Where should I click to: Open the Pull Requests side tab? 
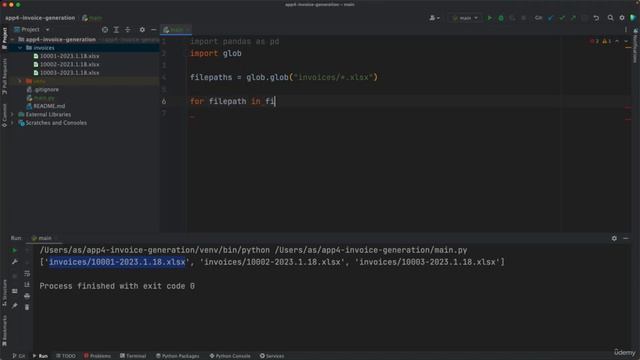[x=4, y=76]
